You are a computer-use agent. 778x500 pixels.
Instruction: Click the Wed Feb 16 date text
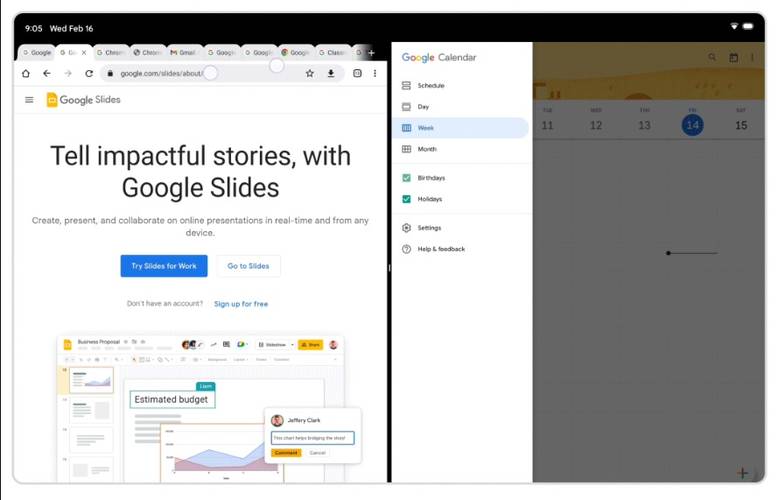[x=71, y=28]
